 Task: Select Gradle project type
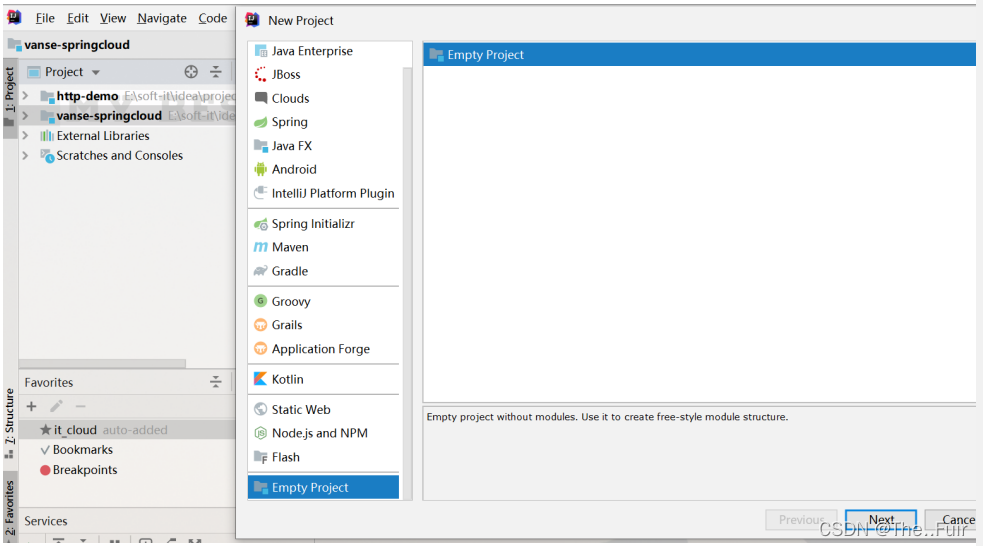point(323,271)
